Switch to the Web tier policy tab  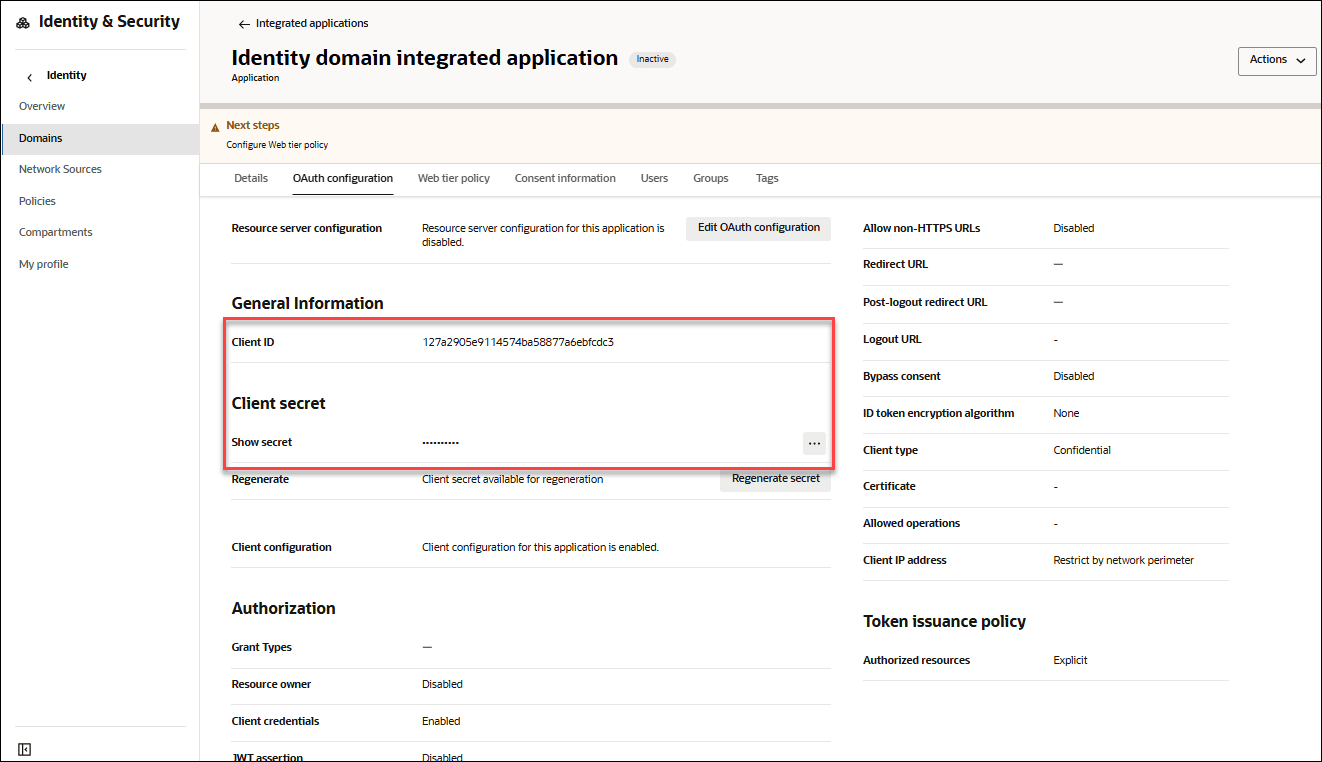(453, 178)
